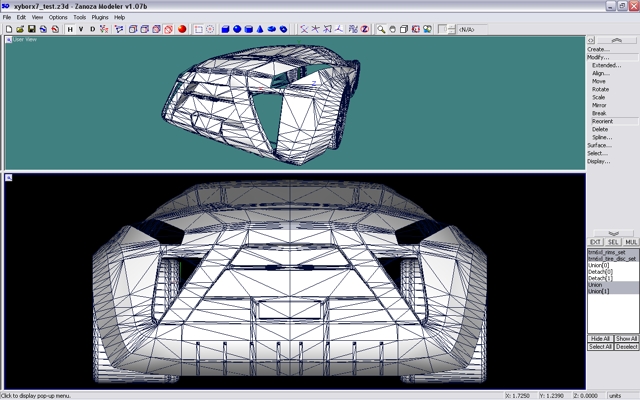Select Detach[0] in the object list
The height and width of the screenshot is (400, 640).
click(x=599, y=271)
